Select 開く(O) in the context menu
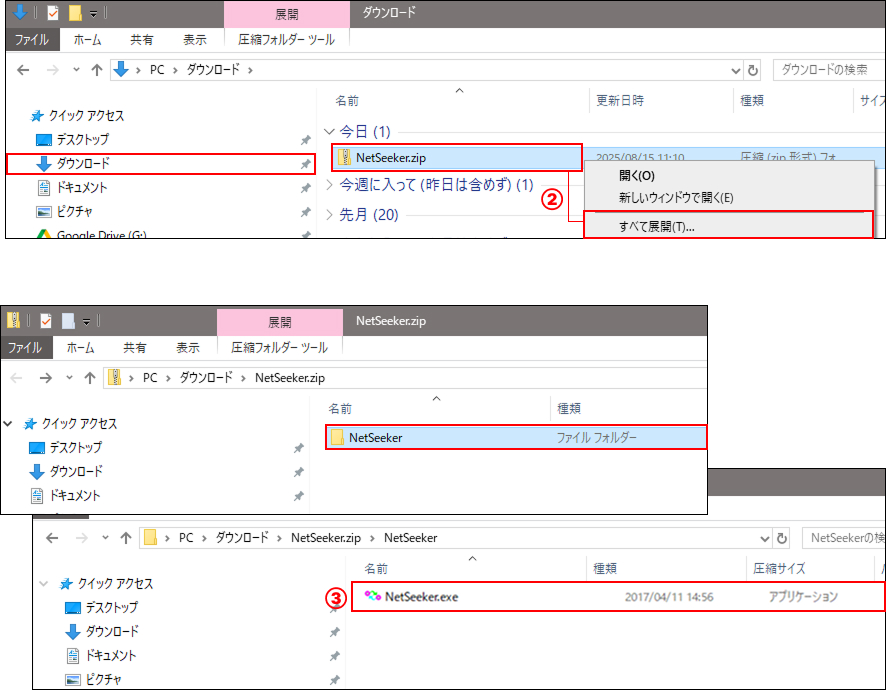This screenshot has width=886, height=690. coord(637,175)
